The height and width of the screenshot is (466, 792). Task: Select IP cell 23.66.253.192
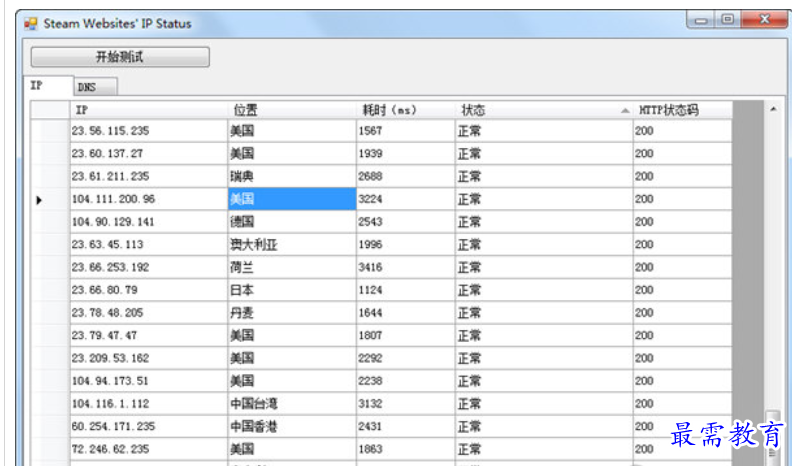pos(148,267)
